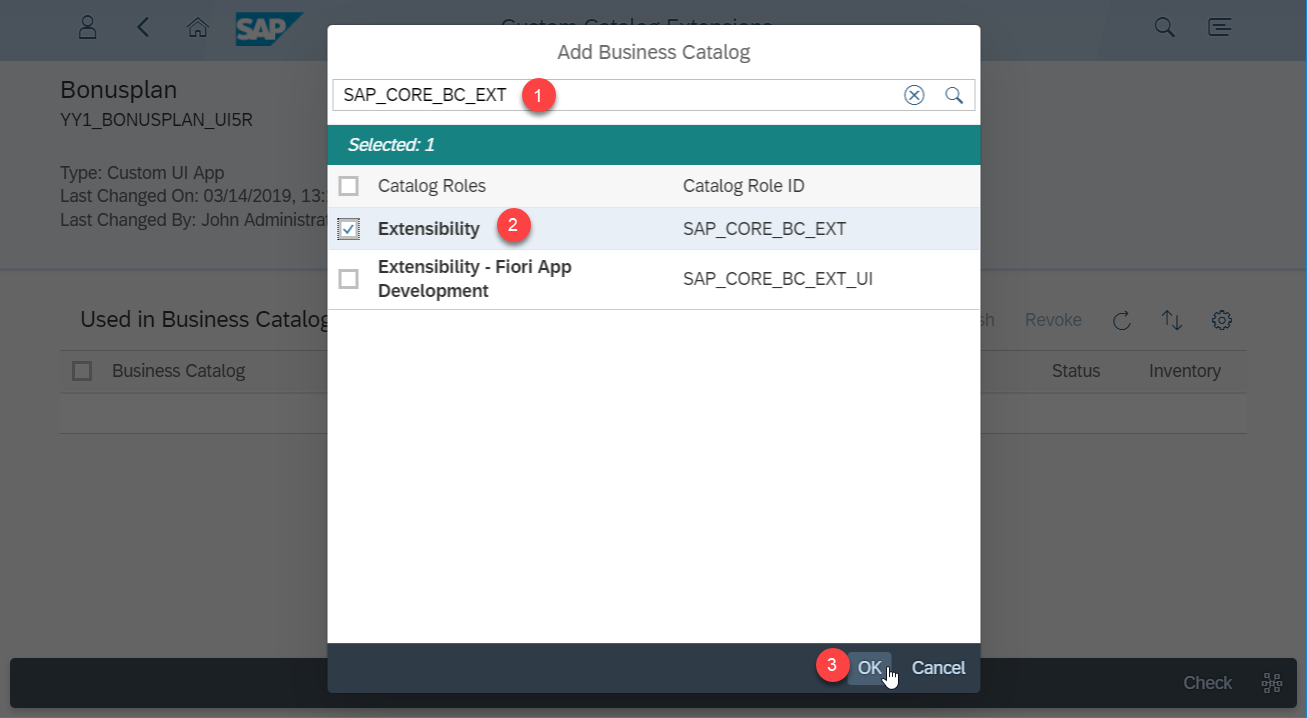Uncheck the Extensibility catalog role
Screen dimensions: 1307x718
pyautogui.click(x=348, y=229)
